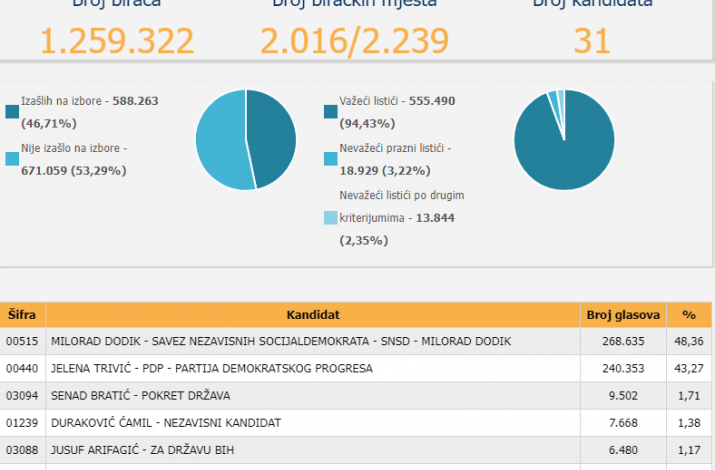Screen dimensions: 715x470
Task: Sort by the 'Broj glasova' column header
Action: tap(622, 314)
